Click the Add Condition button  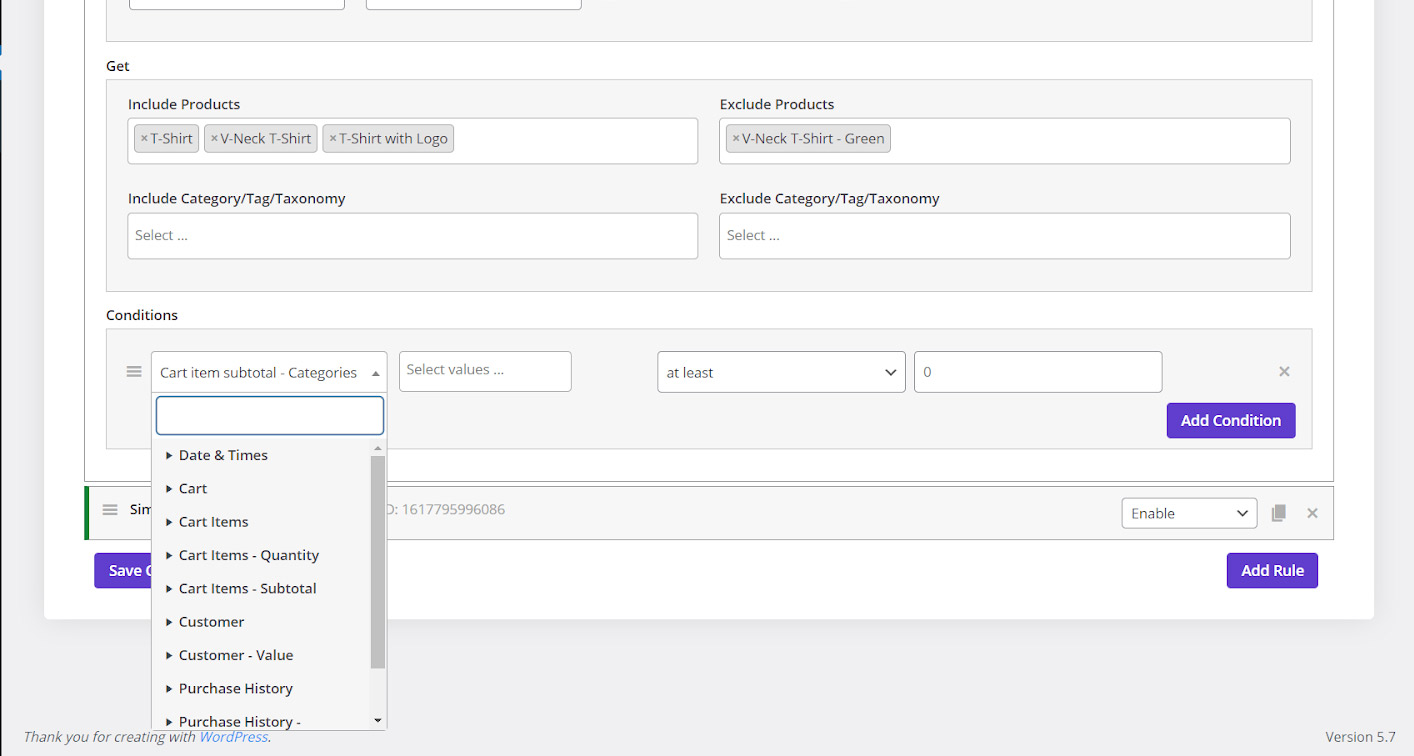point(1230,421)
